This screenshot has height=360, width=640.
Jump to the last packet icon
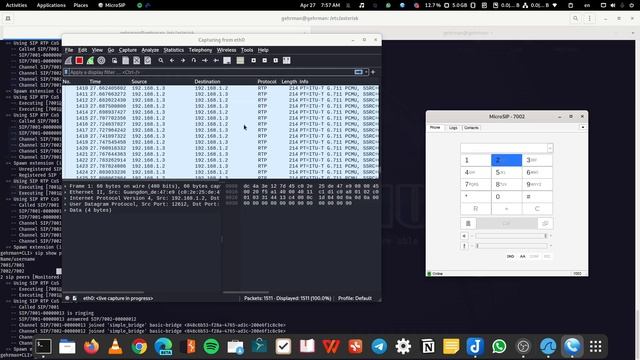tap(216, 60)
